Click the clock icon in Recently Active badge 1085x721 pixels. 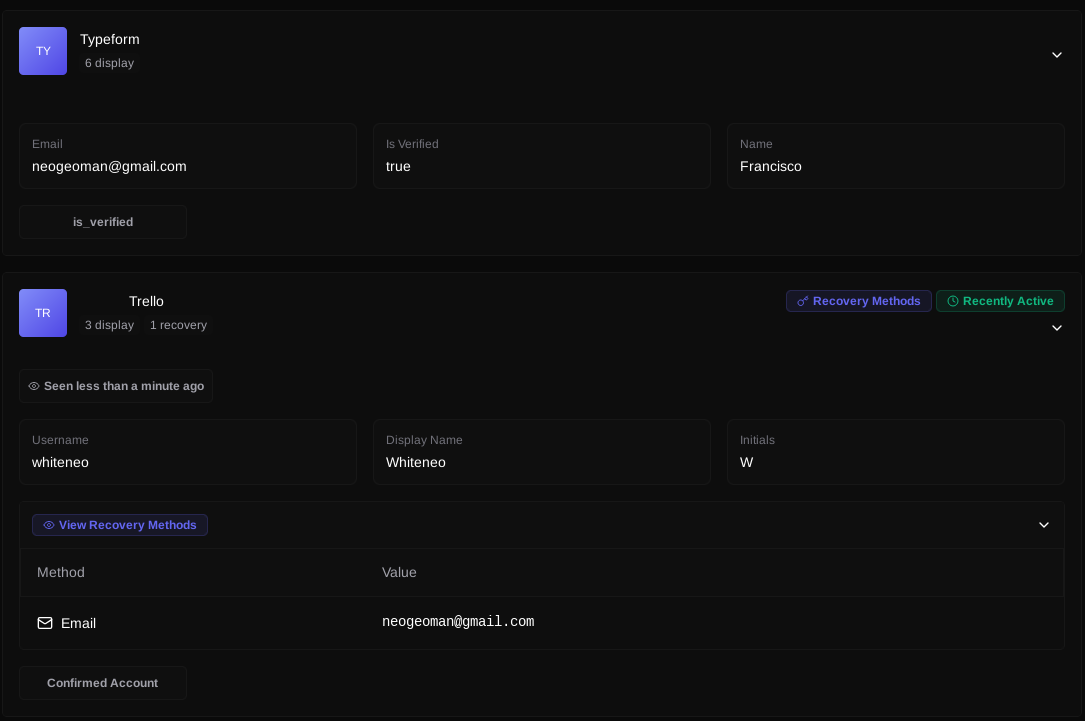tap(952, 301)
